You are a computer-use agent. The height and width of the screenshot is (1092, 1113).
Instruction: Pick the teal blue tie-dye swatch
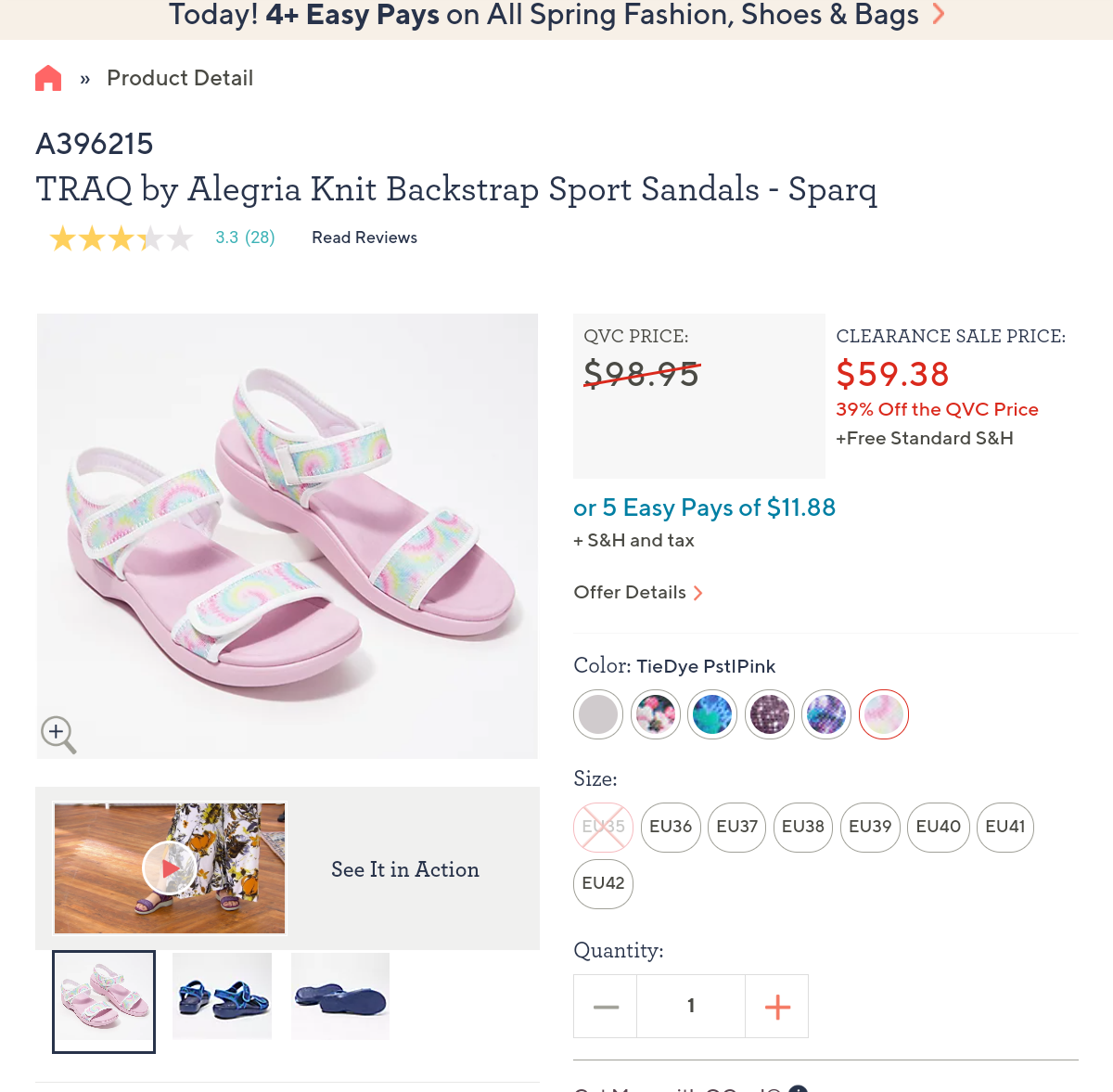712,714
